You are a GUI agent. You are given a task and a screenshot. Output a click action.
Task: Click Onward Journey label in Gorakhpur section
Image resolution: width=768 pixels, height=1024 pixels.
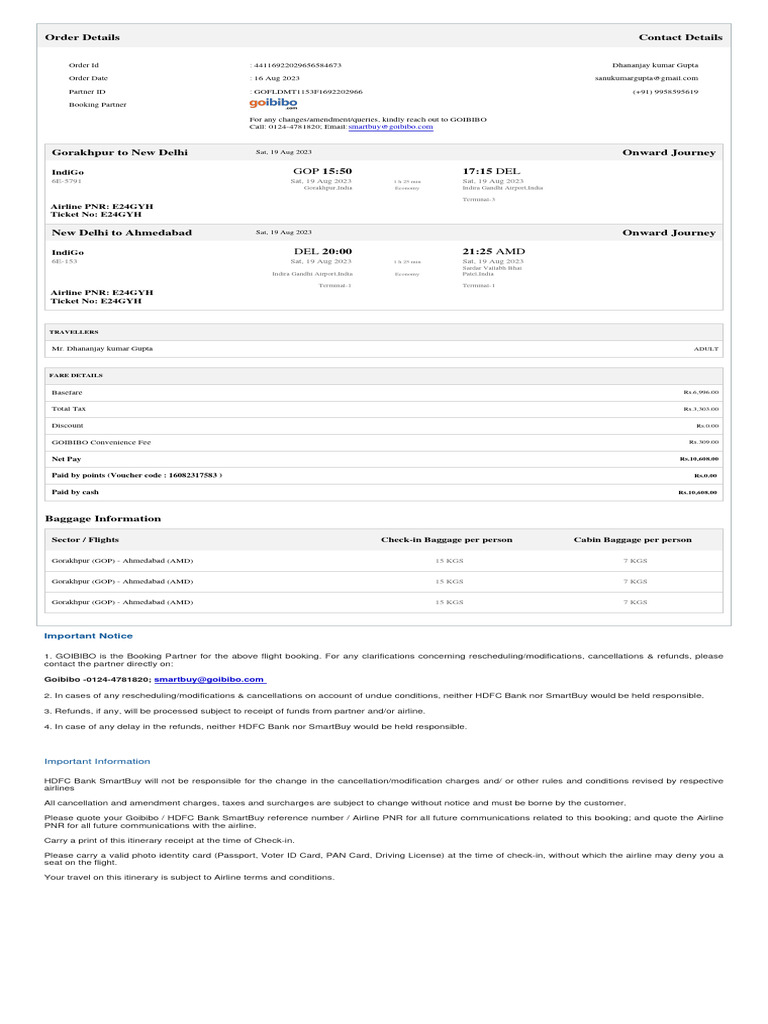pyautogui.click(x=669, y=152)
